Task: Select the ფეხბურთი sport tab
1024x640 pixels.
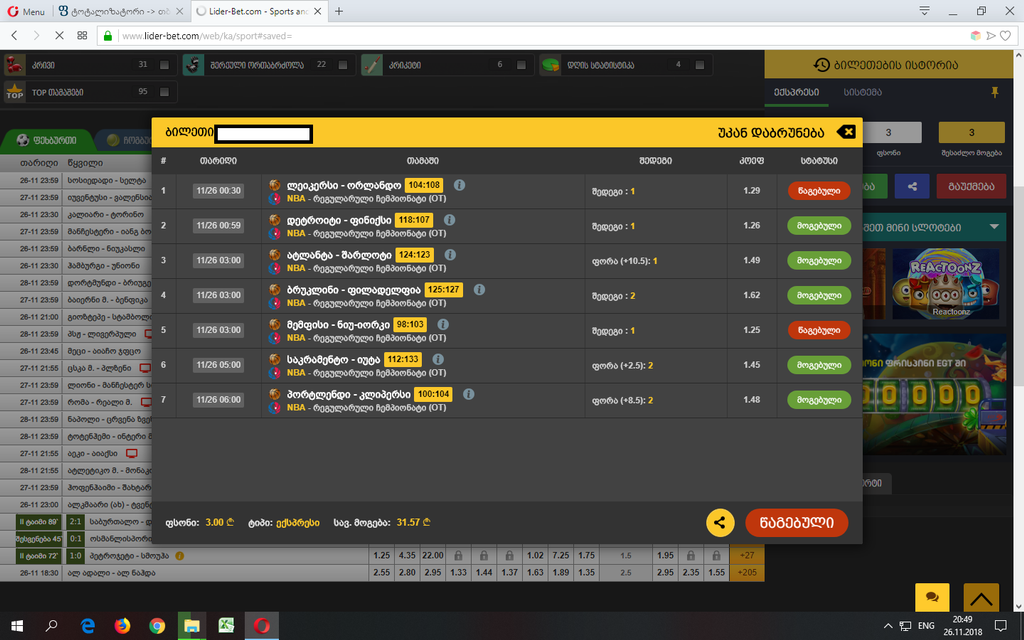Action: click(47, 140)
